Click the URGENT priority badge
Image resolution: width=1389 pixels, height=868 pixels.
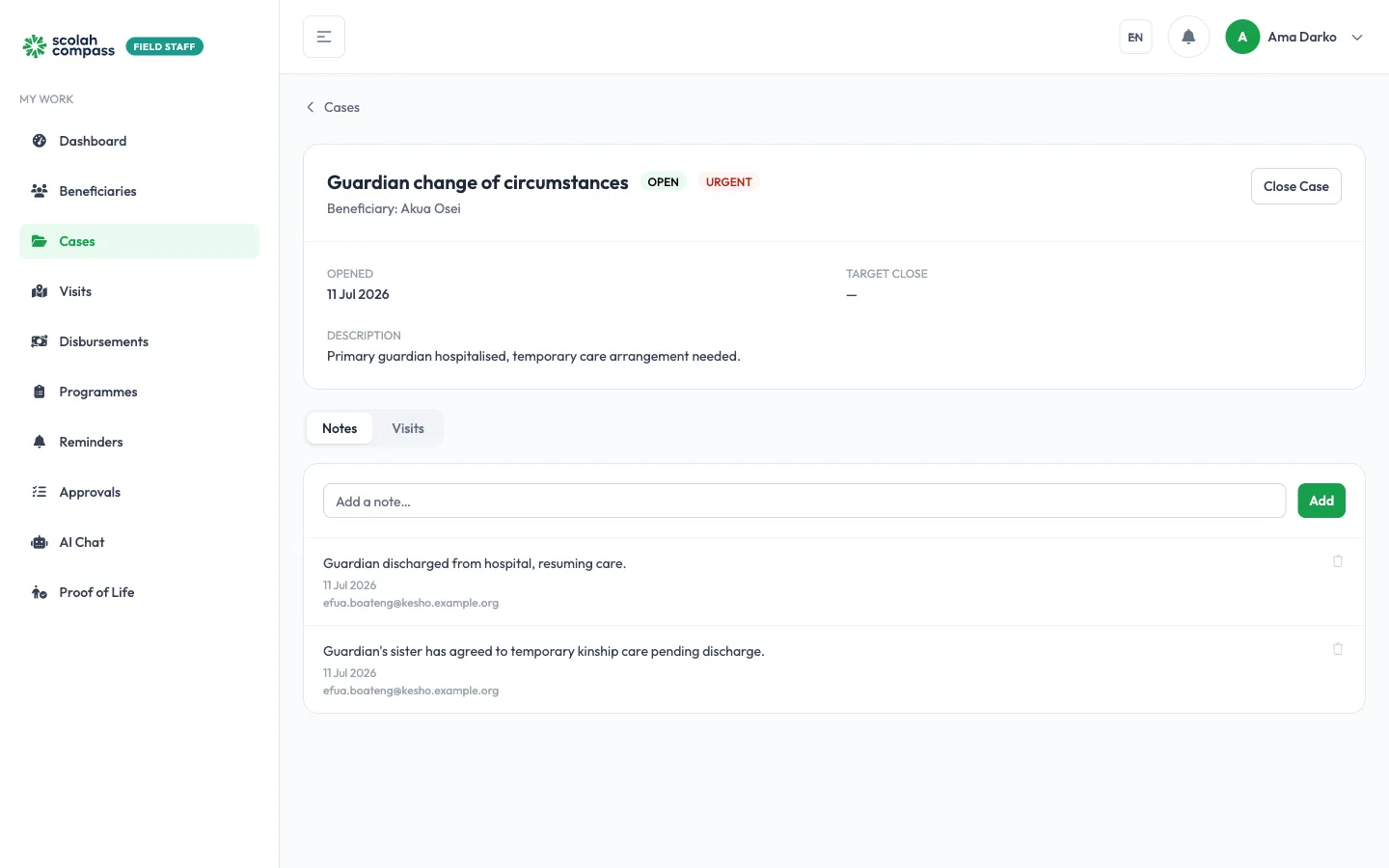click(x=728, y=182)
